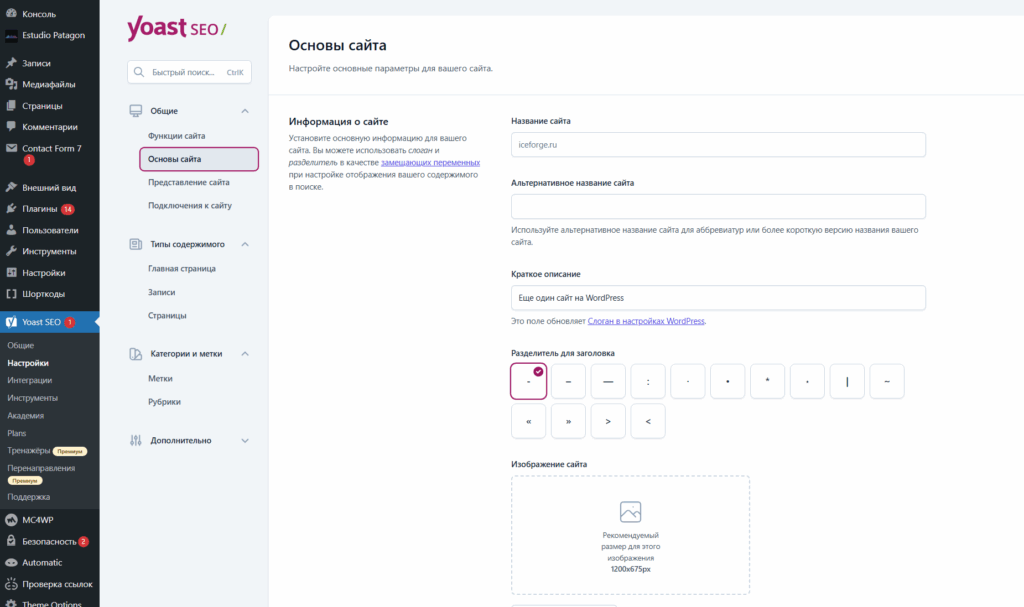Click the Plugins icon in admin menu
1024x607 pixels.
(x=11, y=209)
